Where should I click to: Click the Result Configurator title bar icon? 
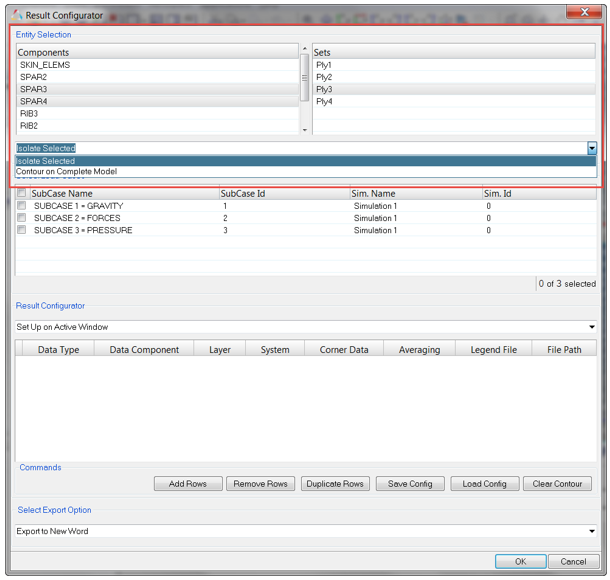pyautogui.click(x=17, y=14)
